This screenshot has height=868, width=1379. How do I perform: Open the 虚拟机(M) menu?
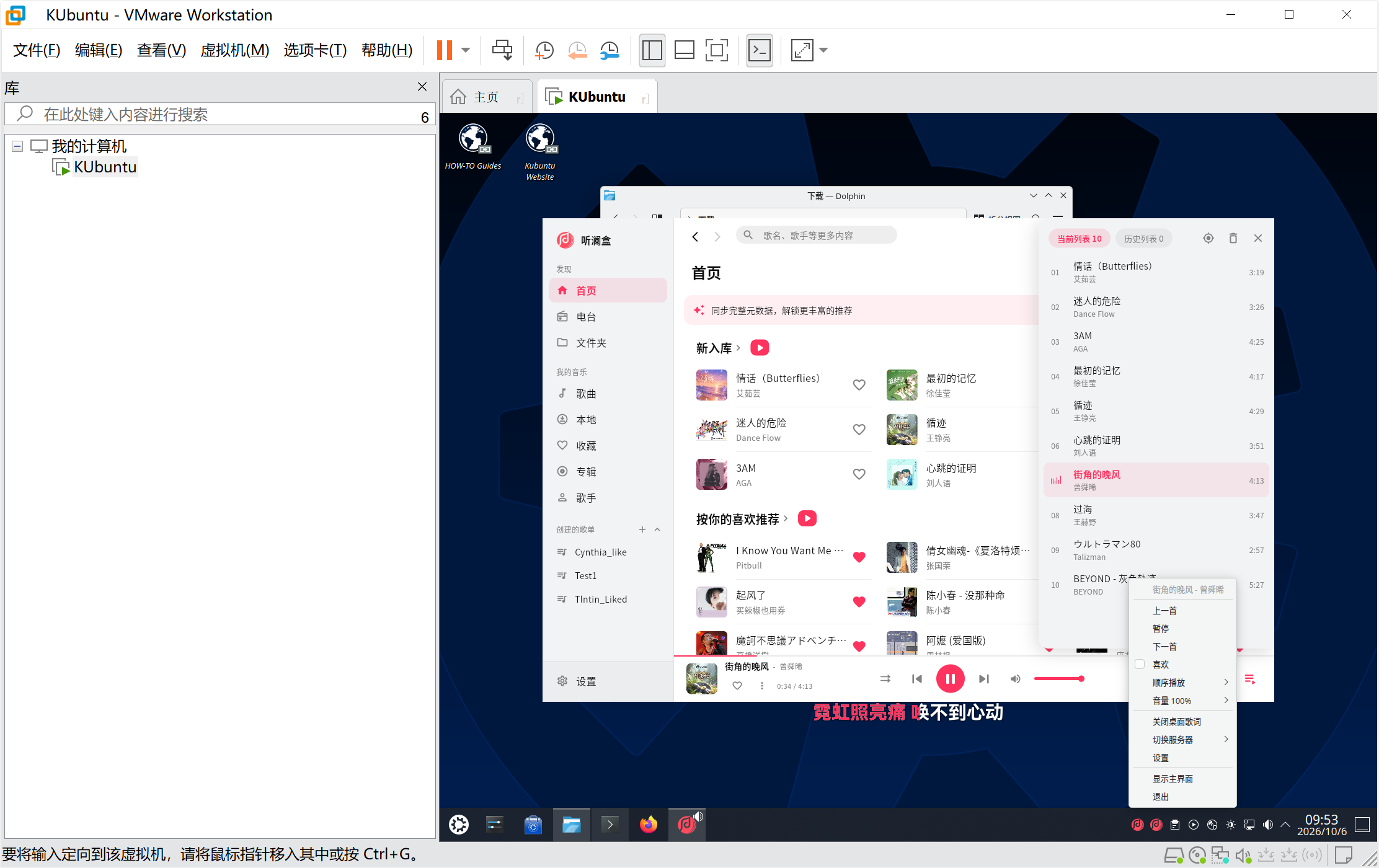click(235, 50)
